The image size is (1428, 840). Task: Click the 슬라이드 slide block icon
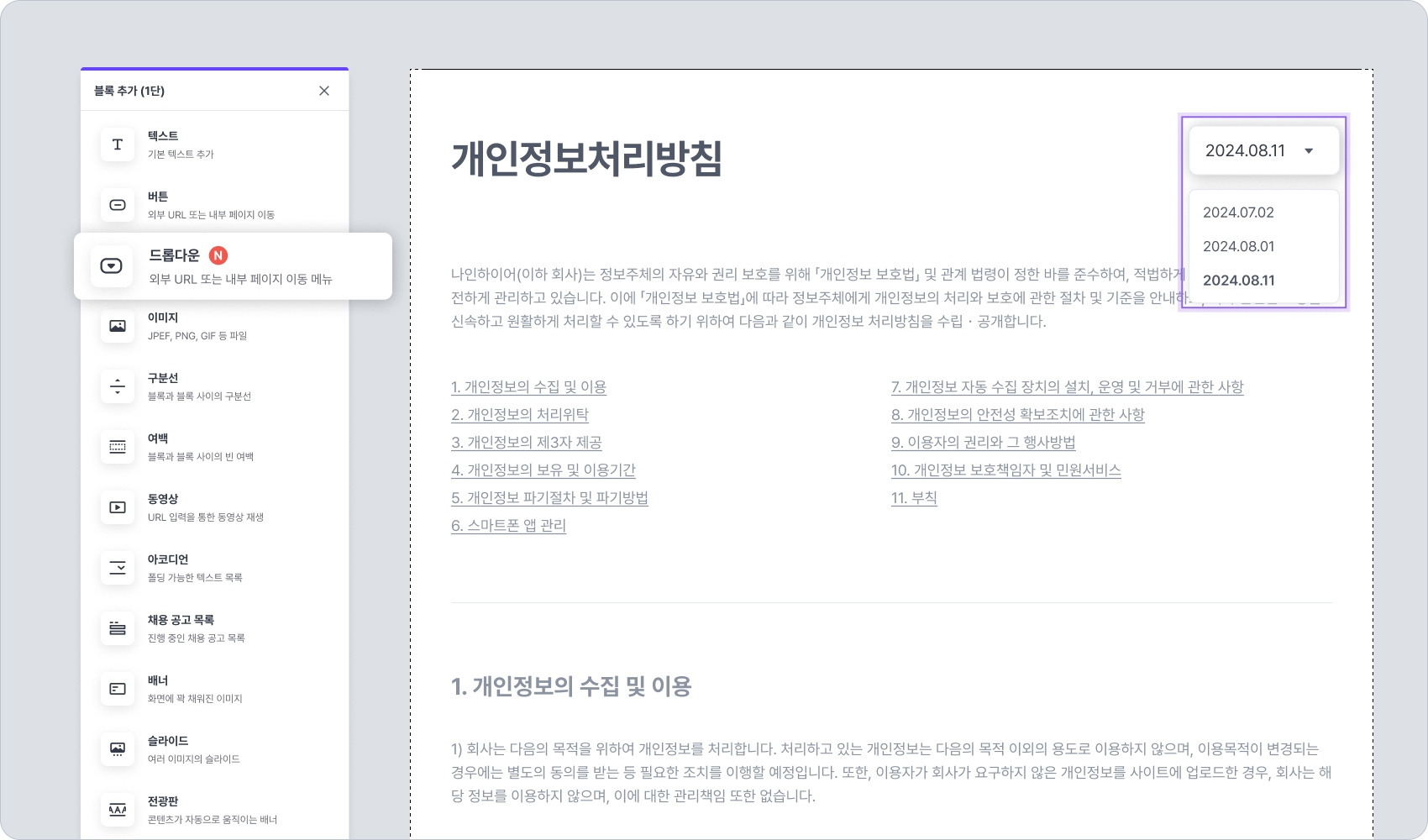pyautogui.click(x=118, y=749)
